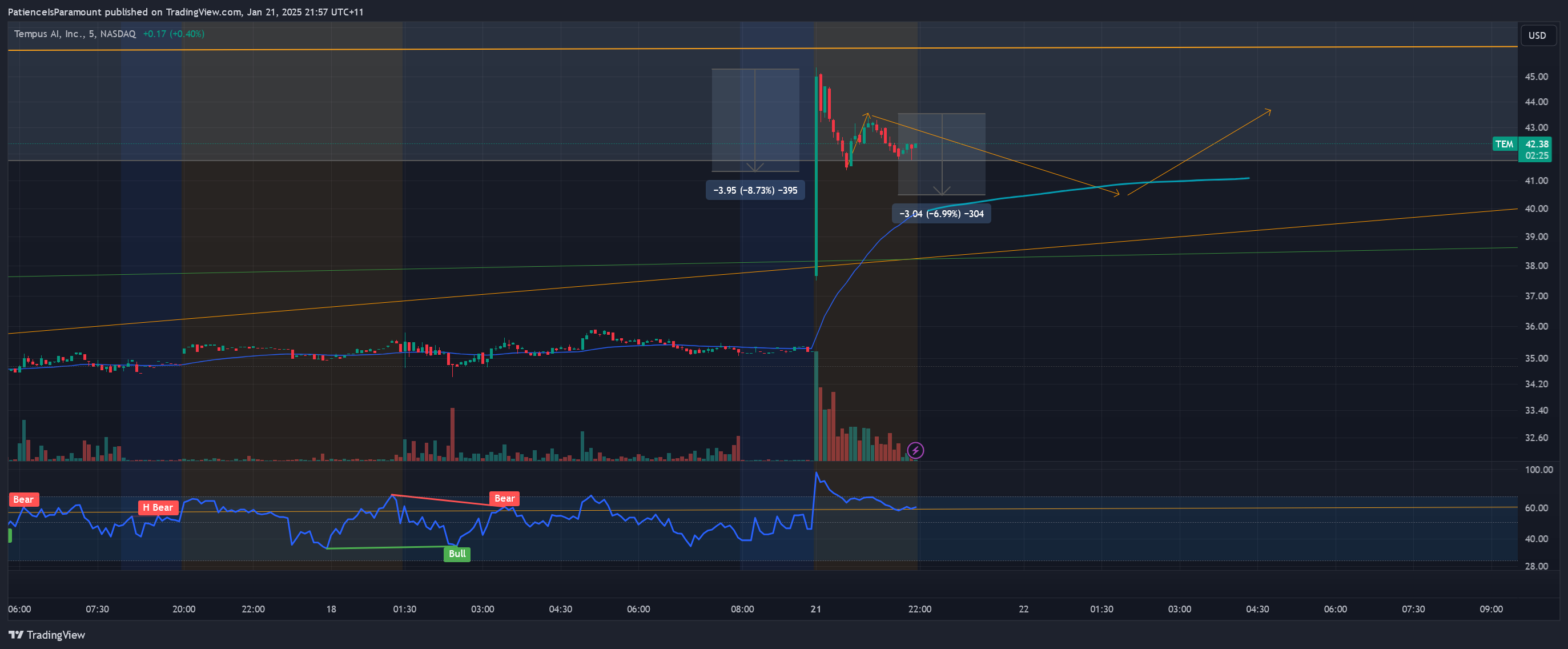The image size is (1568, 649).
Task: Click the +0.17 (+0.40%) change value
Action: 174,34
